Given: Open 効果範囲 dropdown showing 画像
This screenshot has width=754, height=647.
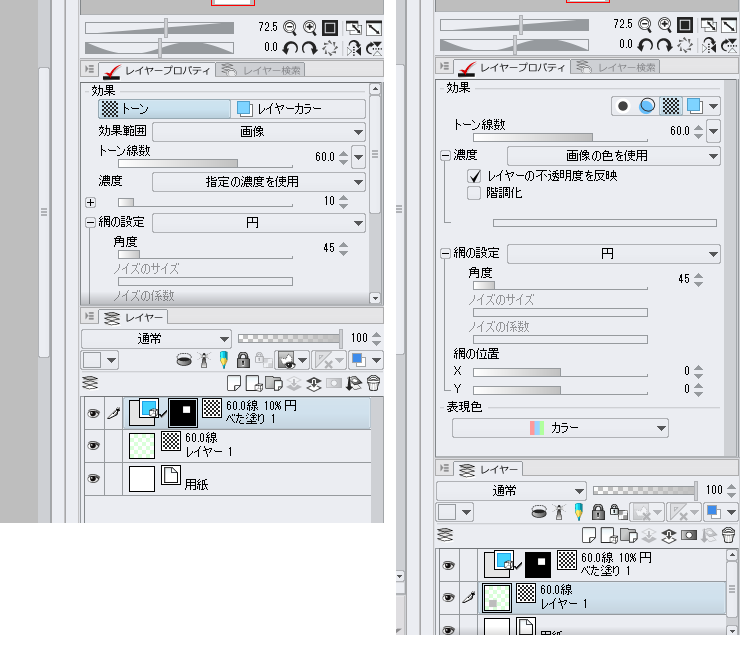Looking at the screenshot, I should coord(259,132).
